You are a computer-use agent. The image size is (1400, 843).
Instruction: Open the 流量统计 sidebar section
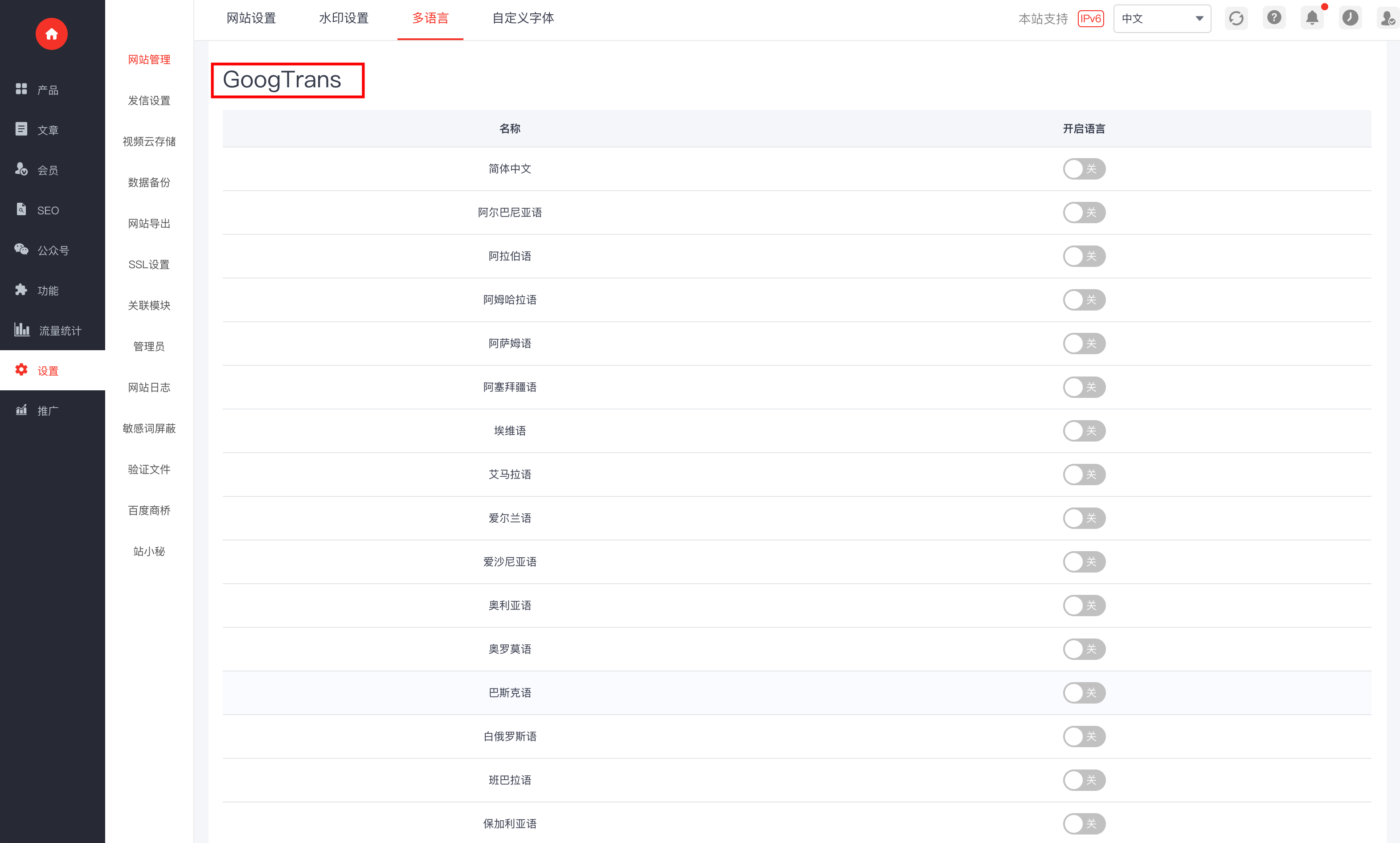pyautogui.click(x=52, y=330)
